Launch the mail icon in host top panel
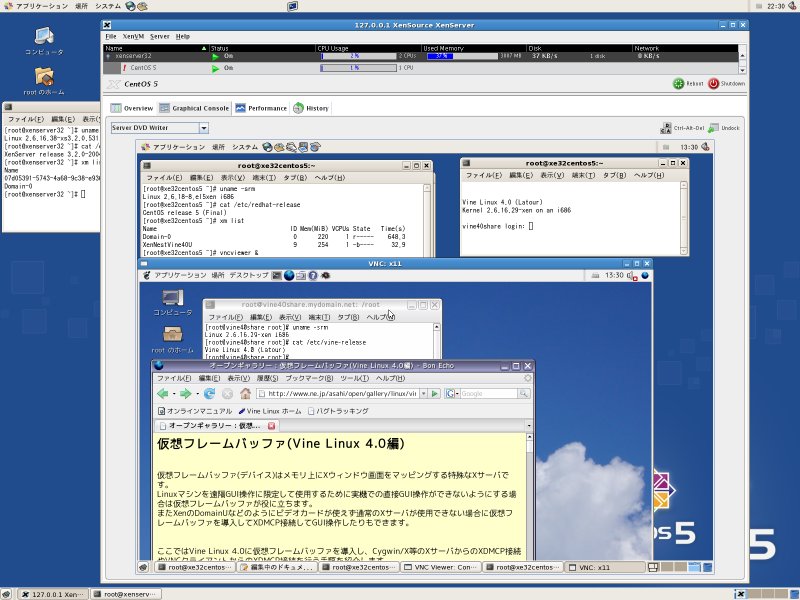800x600 pixels. (142, 6)
